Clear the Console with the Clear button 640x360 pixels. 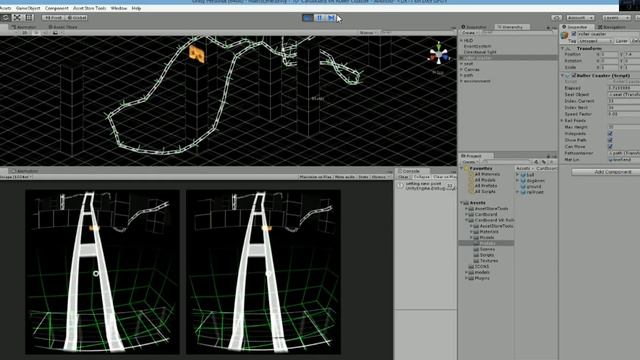[403, 177]
